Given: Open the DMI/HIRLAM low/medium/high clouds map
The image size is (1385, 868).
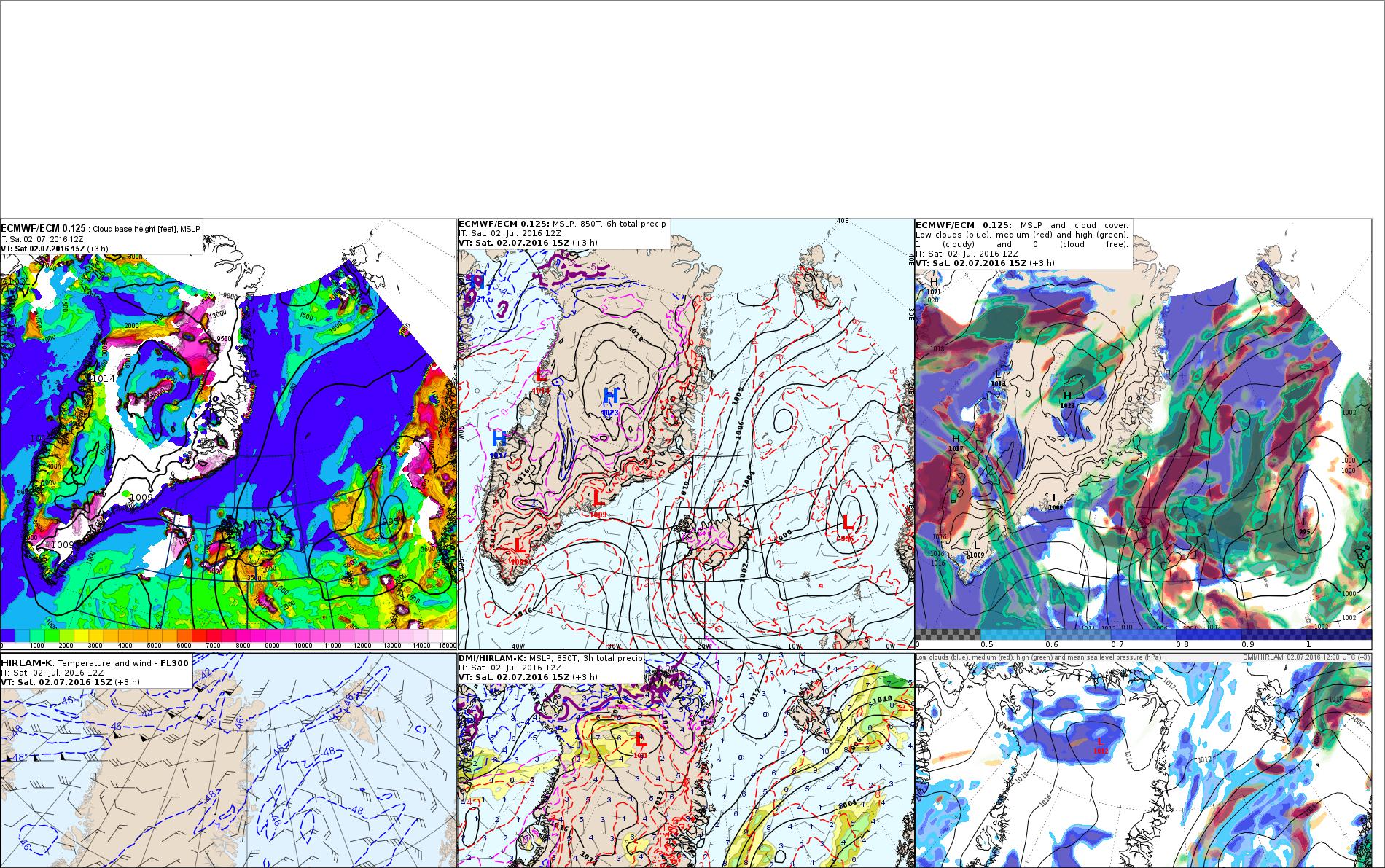Looking at the screenshot, I should (1143, 760).
